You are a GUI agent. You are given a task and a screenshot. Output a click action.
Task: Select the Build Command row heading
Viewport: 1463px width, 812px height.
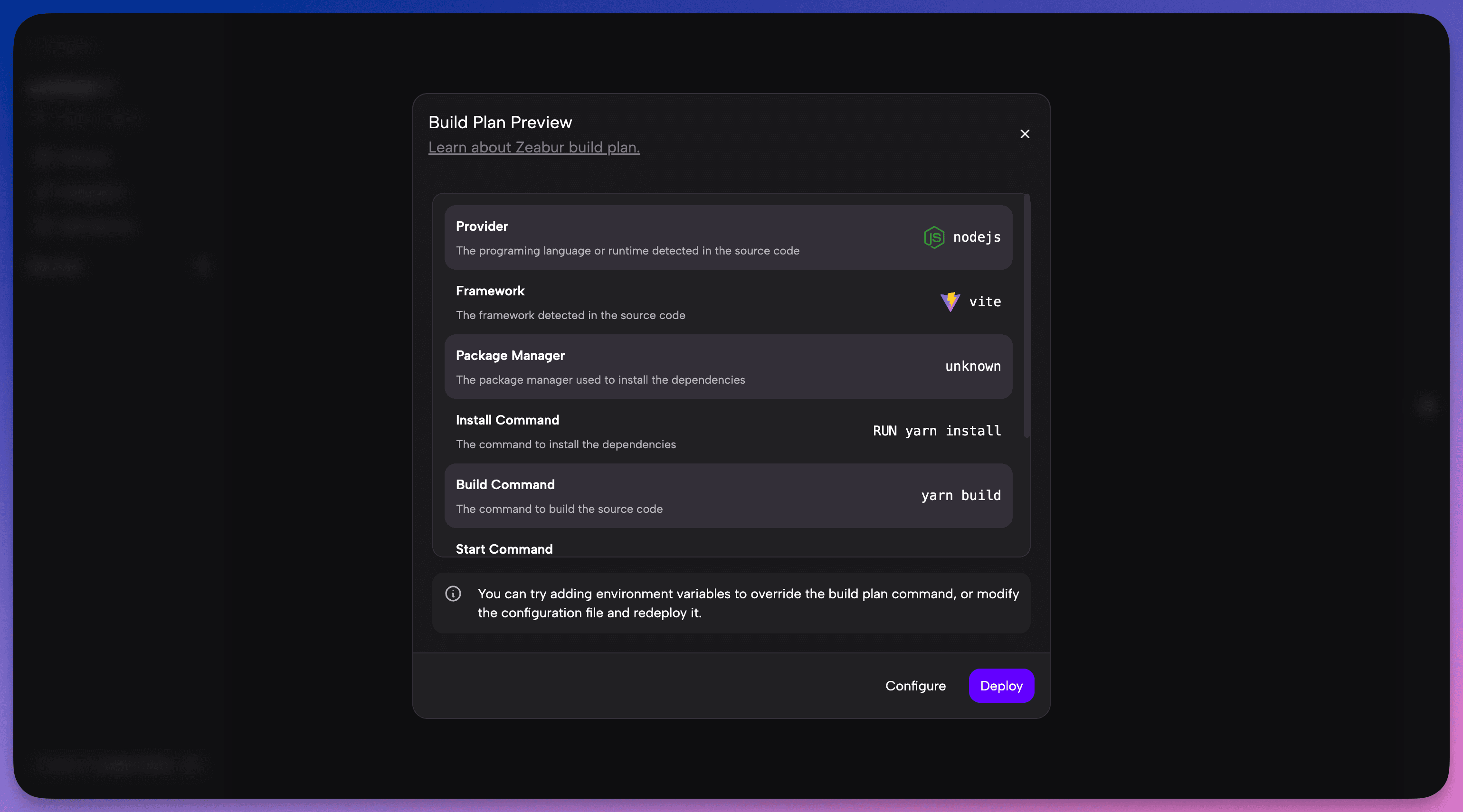(x=505, y=484)
